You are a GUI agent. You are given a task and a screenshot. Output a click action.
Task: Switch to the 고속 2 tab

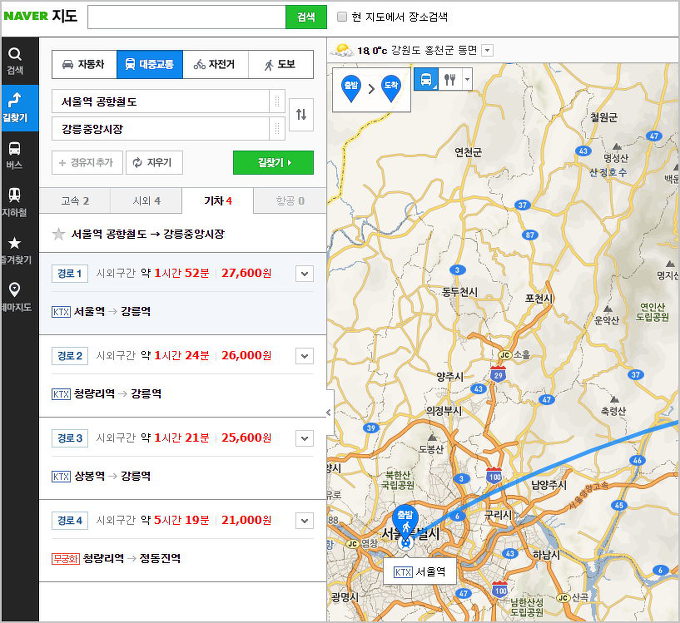click(x=75, y=201)
